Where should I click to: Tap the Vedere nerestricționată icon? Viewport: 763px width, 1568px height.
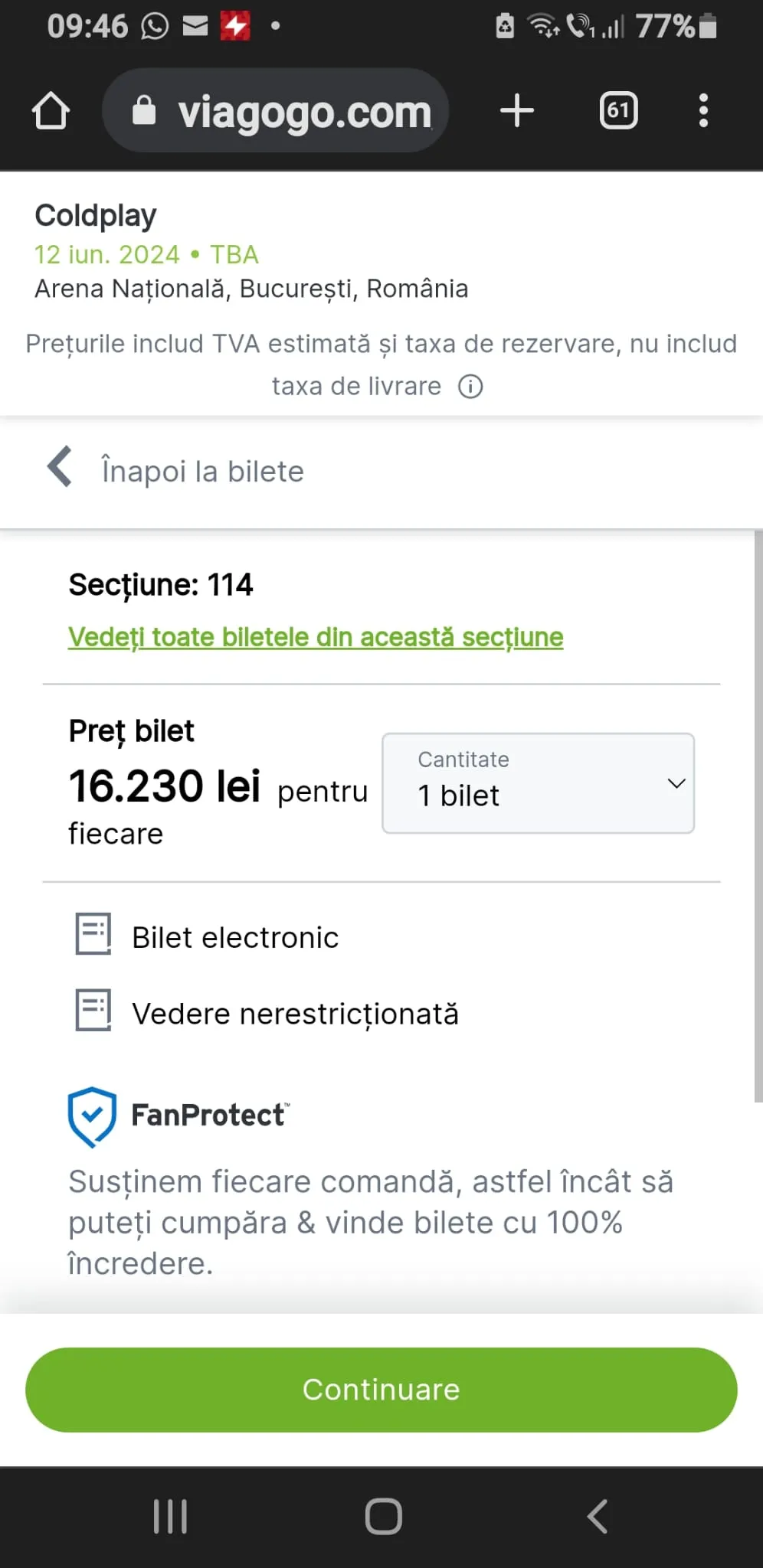coord(93,1011)
